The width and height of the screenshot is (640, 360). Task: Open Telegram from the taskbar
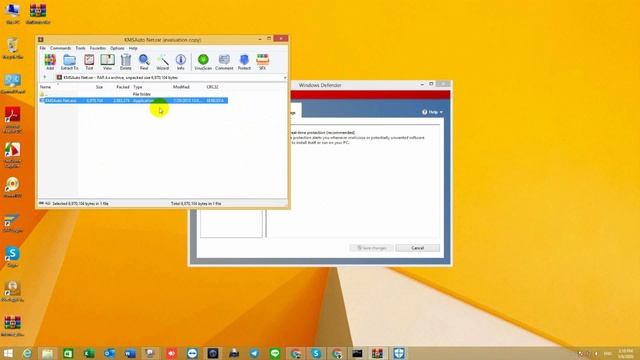(254, 353)
